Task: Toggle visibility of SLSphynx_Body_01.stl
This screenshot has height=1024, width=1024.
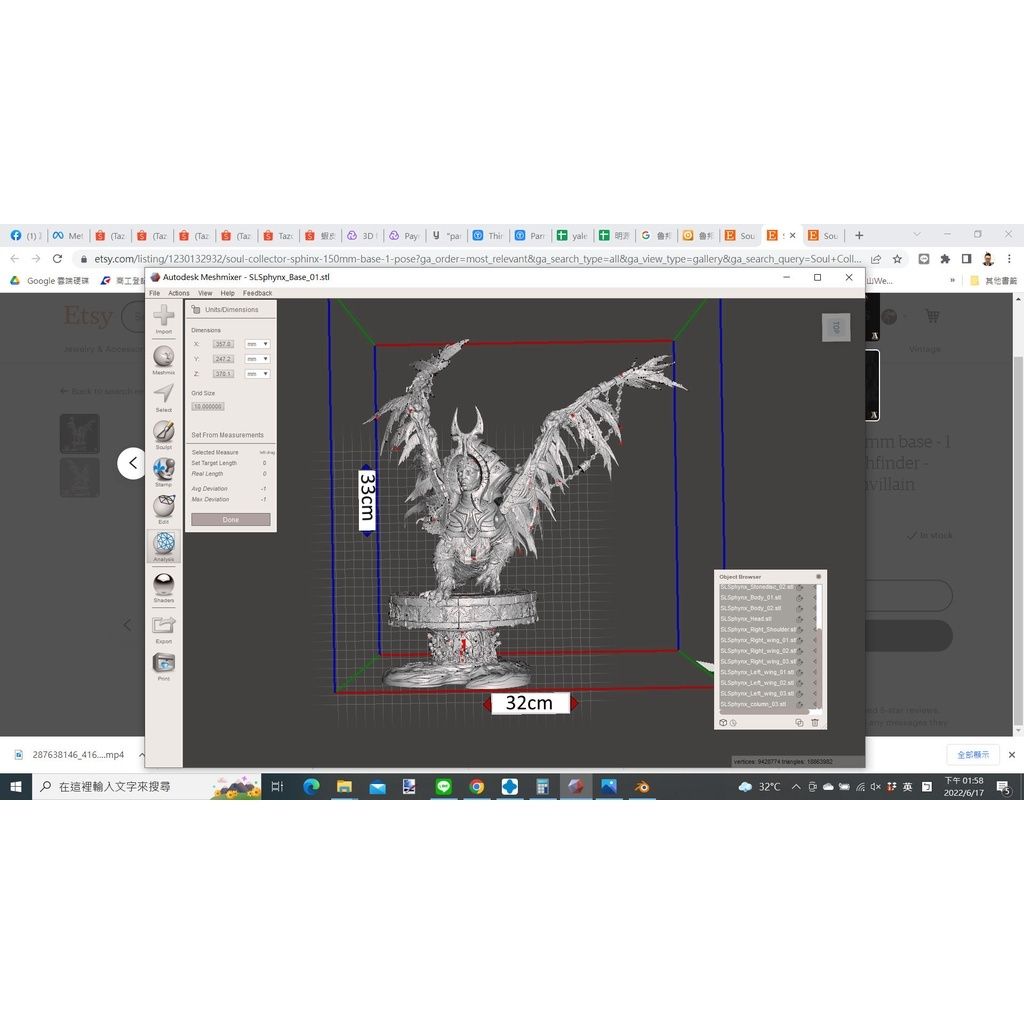Action: coord(800,598)
